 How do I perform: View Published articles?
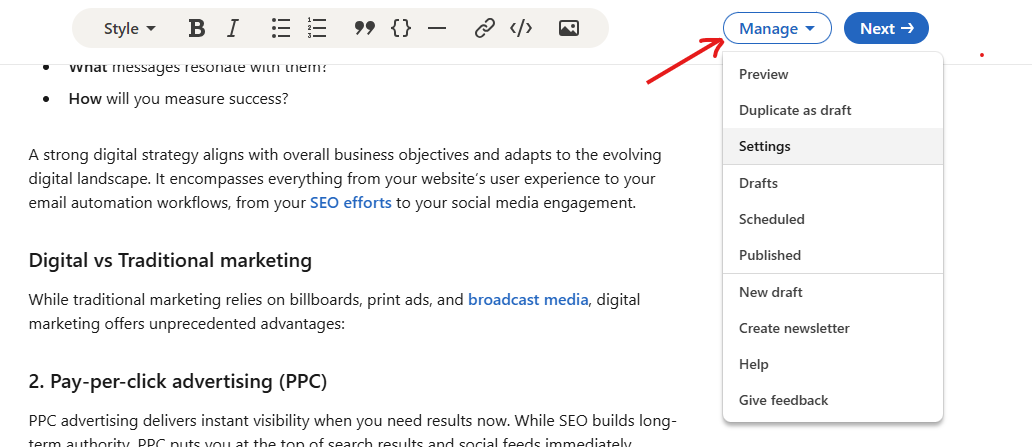tap(833, 255)
